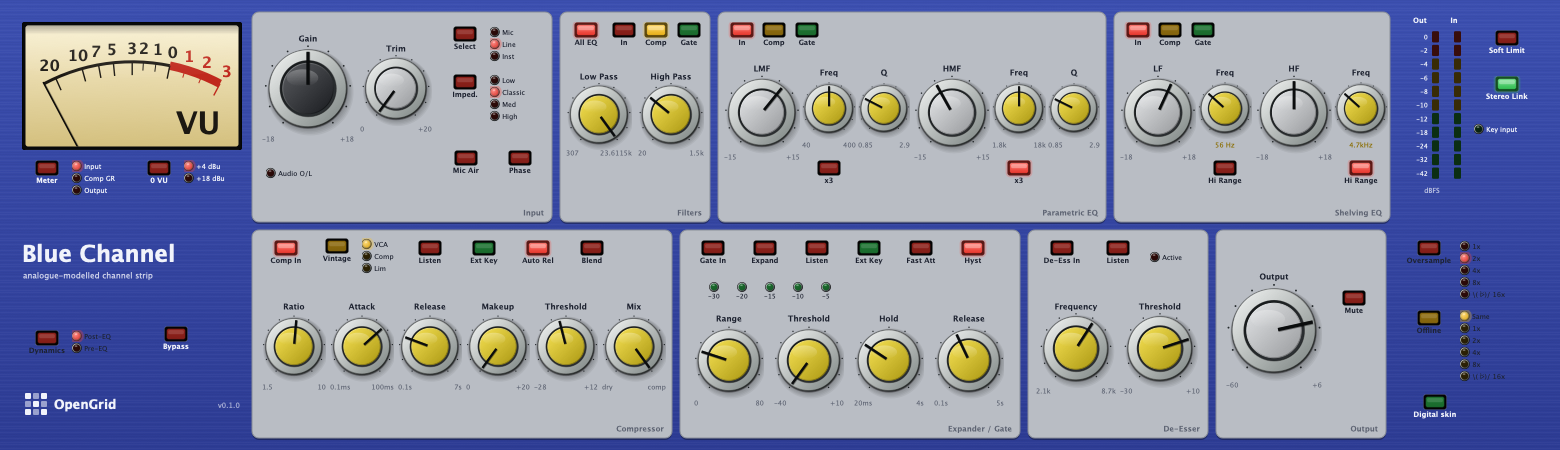Select the Med impedance option

(494, 104)
